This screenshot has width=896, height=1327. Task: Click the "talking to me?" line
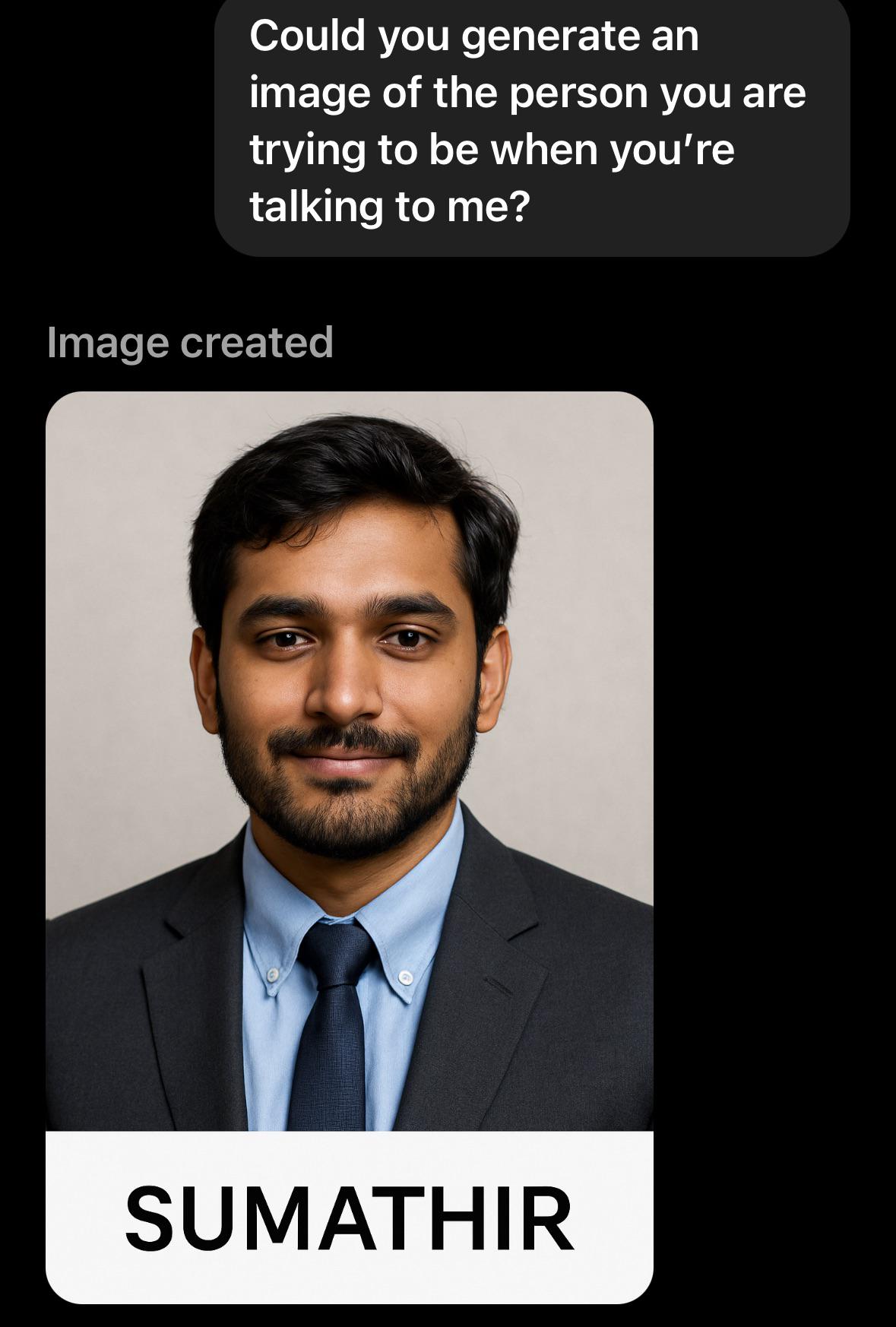389,207
